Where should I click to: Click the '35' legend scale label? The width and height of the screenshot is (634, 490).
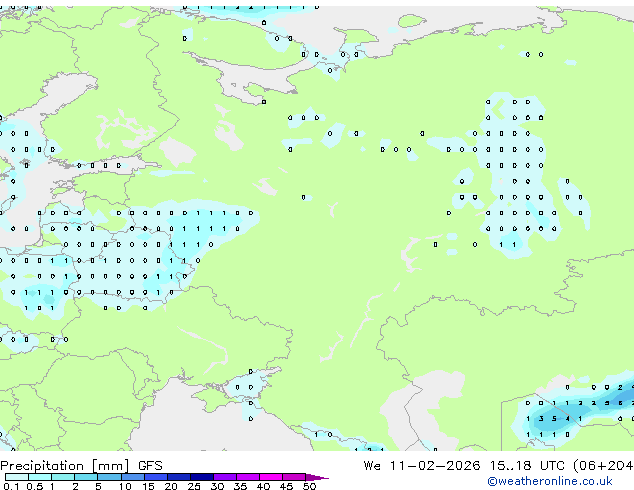tap(240, 486)
